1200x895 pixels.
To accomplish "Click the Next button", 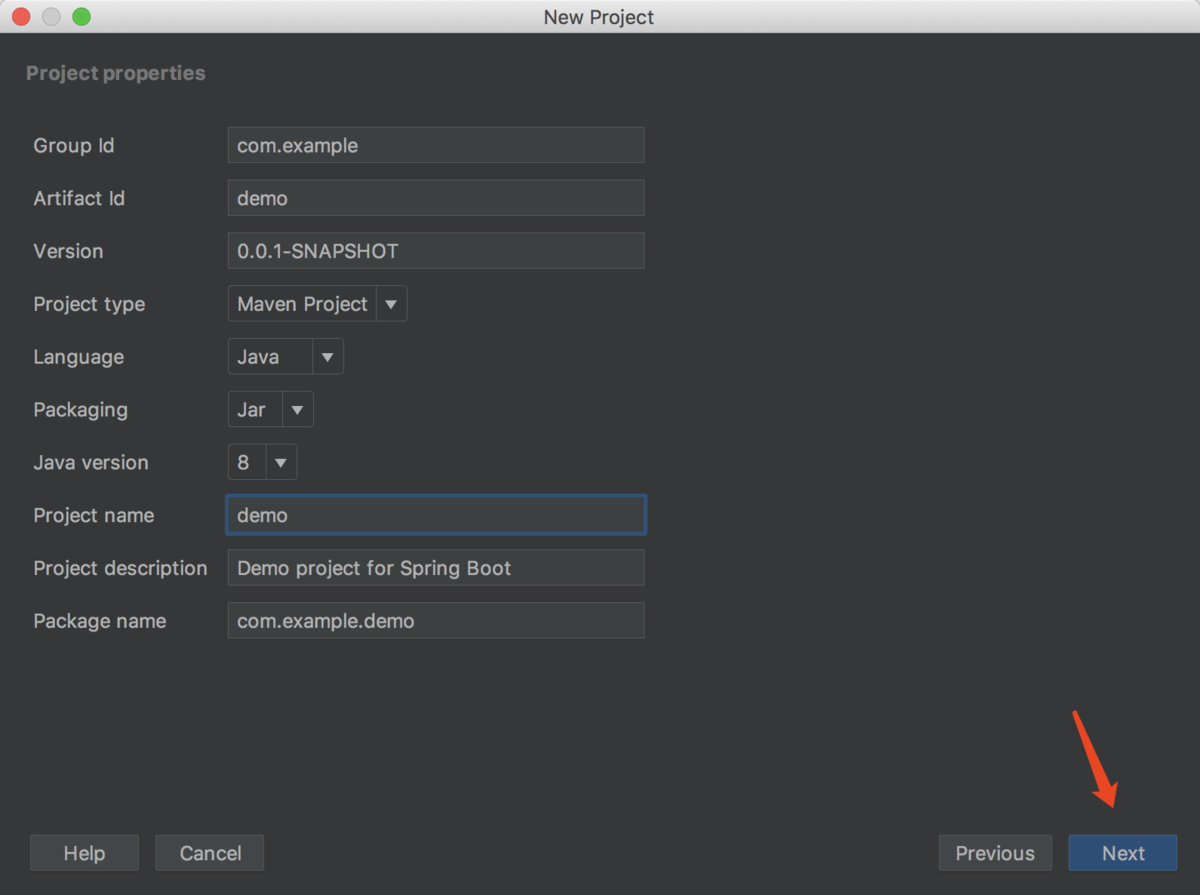I will click(x=1123, y=853).
